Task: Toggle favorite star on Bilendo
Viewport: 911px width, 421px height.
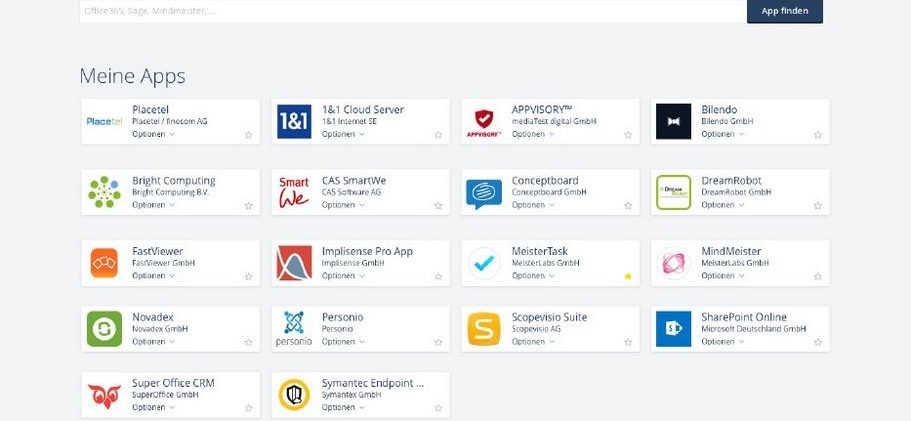Action: click(818, 135)
